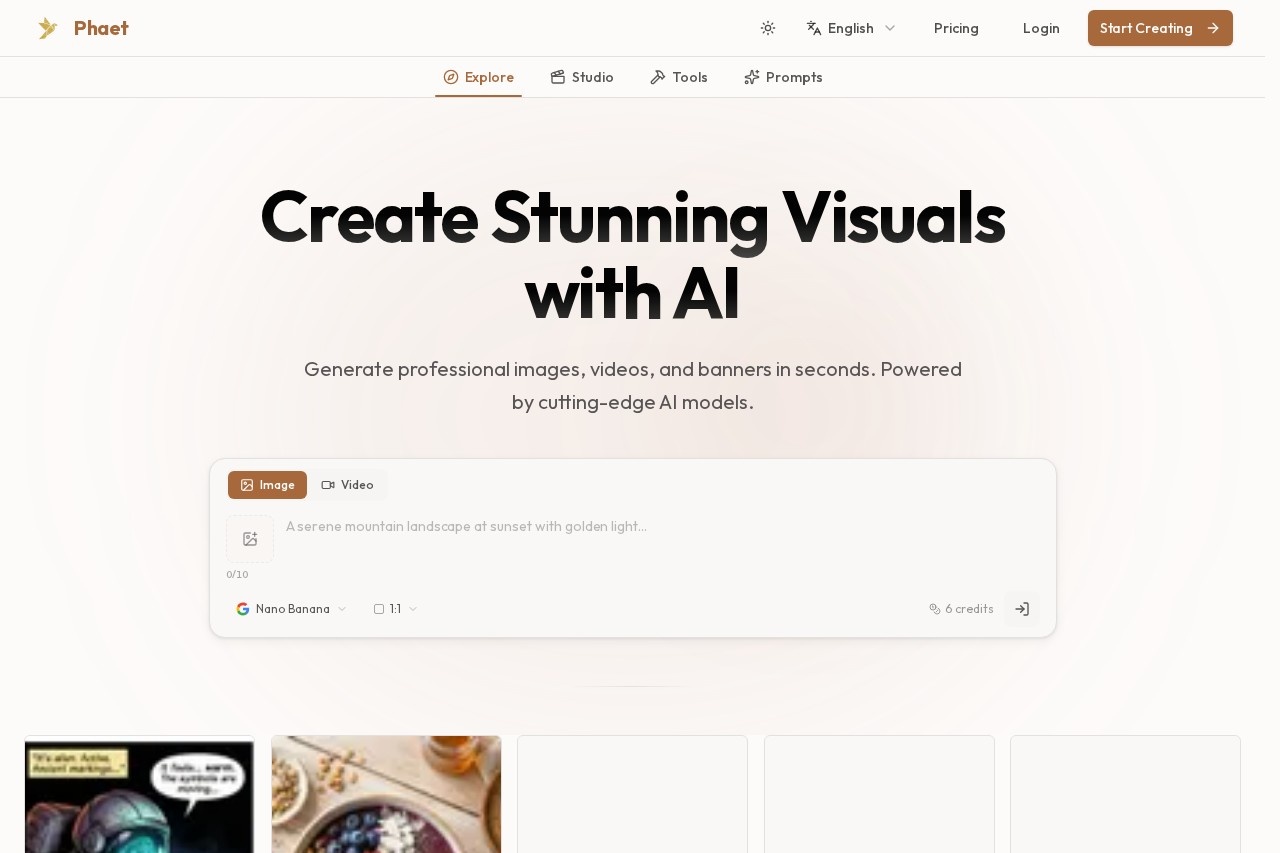The image size is (1280, 853).
Task: Switch to the Explore tab
Action: [x=478, y=77]
